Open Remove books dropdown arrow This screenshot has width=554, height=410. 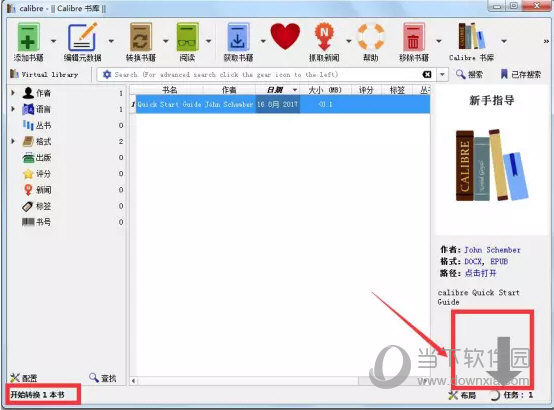pyautogui.click(x=438, y=41)
